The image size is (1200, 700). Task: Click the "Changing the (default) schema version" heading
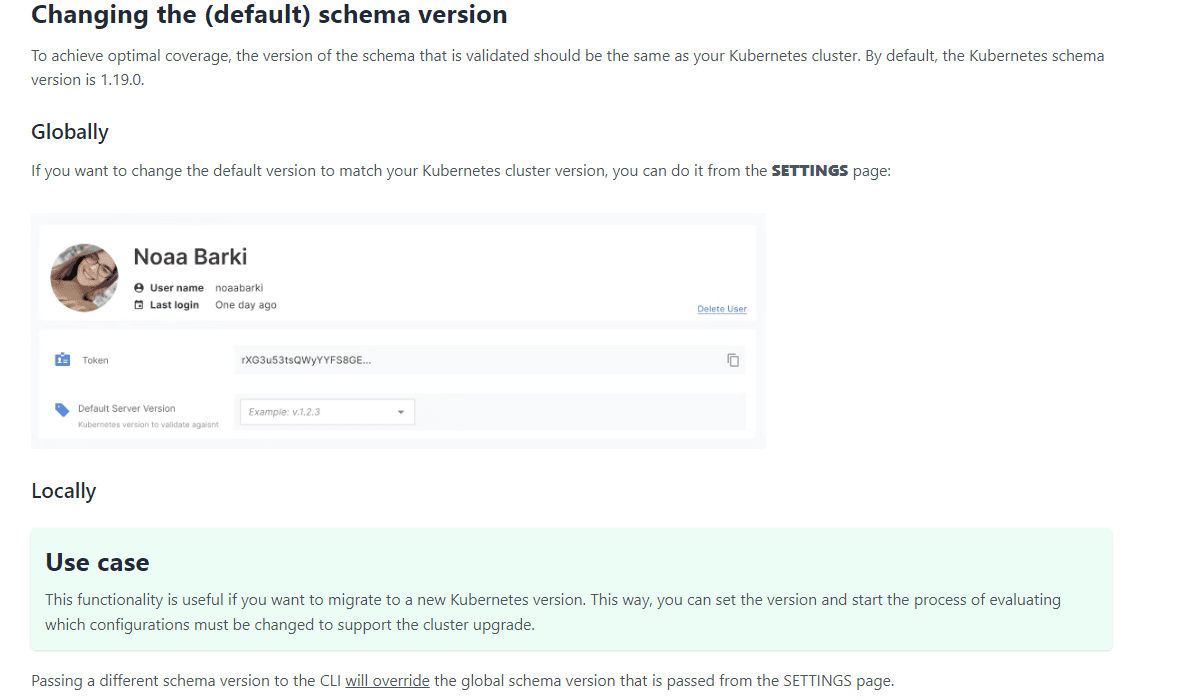point(269,15)
